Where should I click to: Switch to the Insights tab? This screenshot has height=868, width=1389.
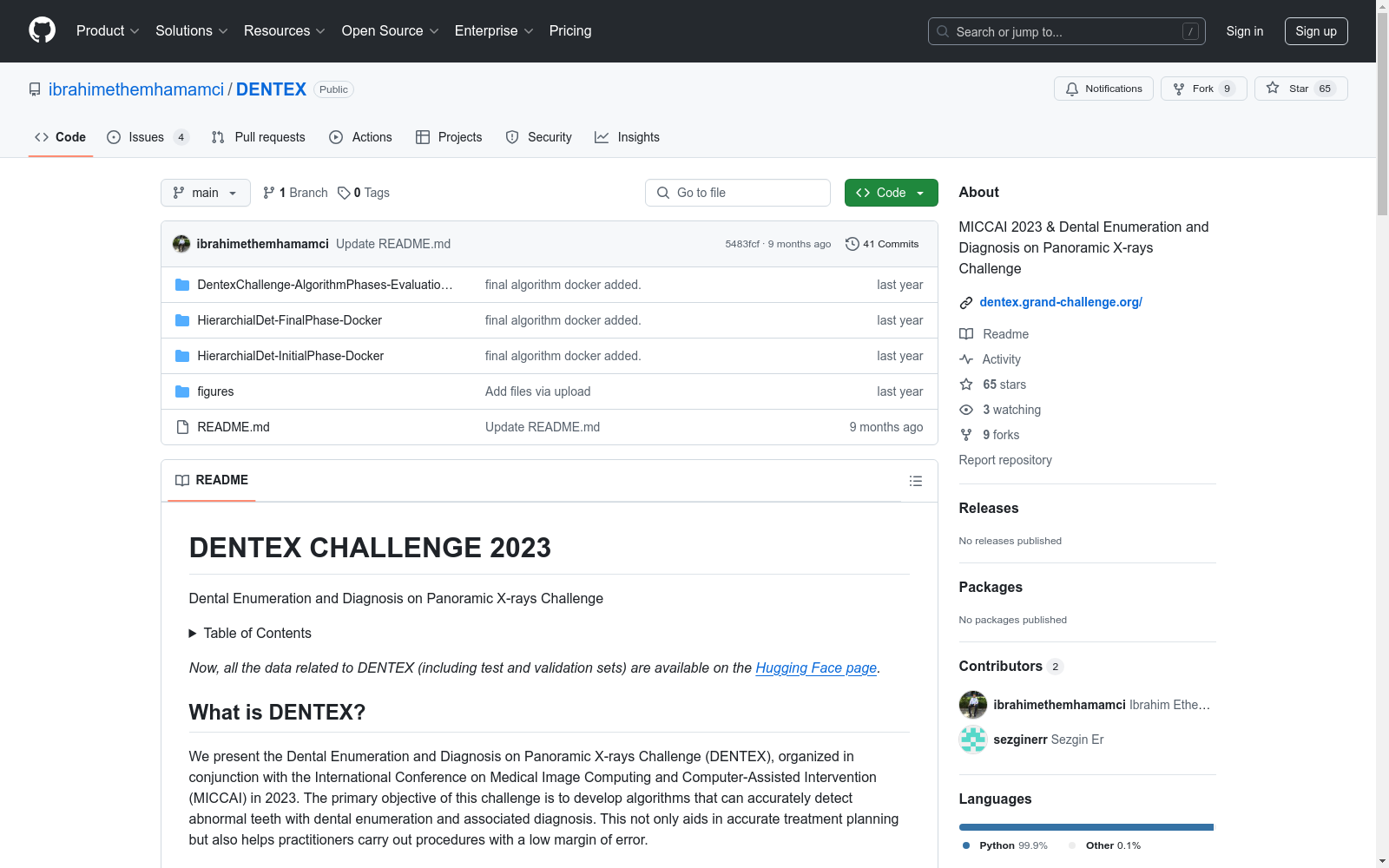pos(628,137)
